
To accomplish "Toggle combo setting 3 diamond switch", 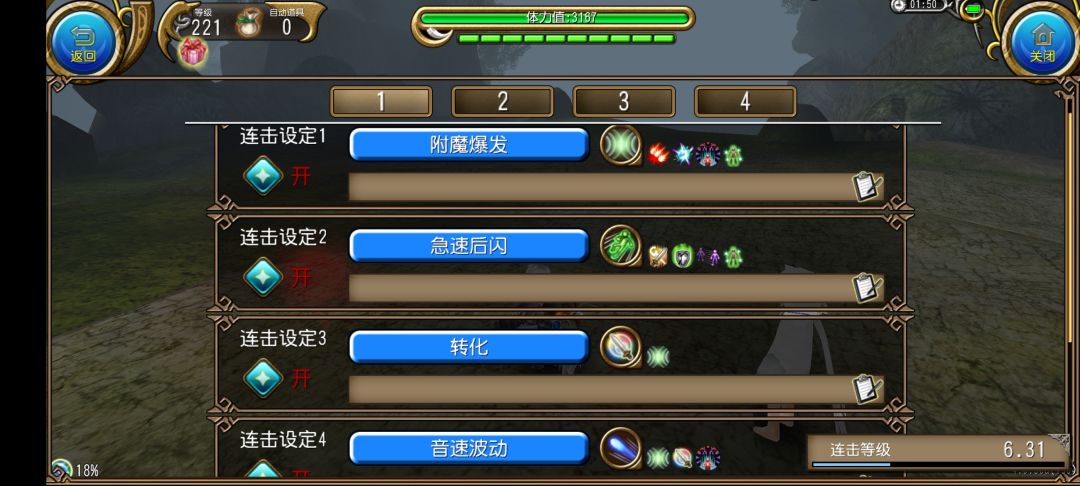I will coord(263,378).
